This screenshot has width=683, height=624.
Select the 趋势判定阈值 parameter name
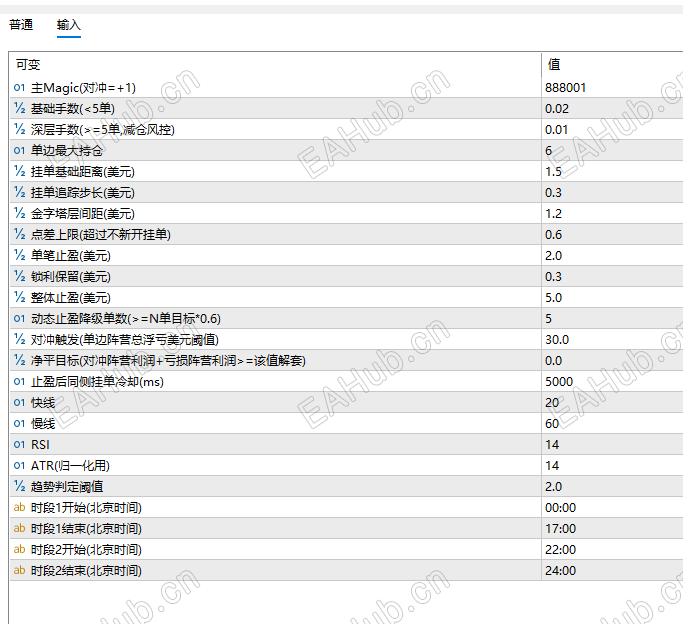[x=67, y=486]
